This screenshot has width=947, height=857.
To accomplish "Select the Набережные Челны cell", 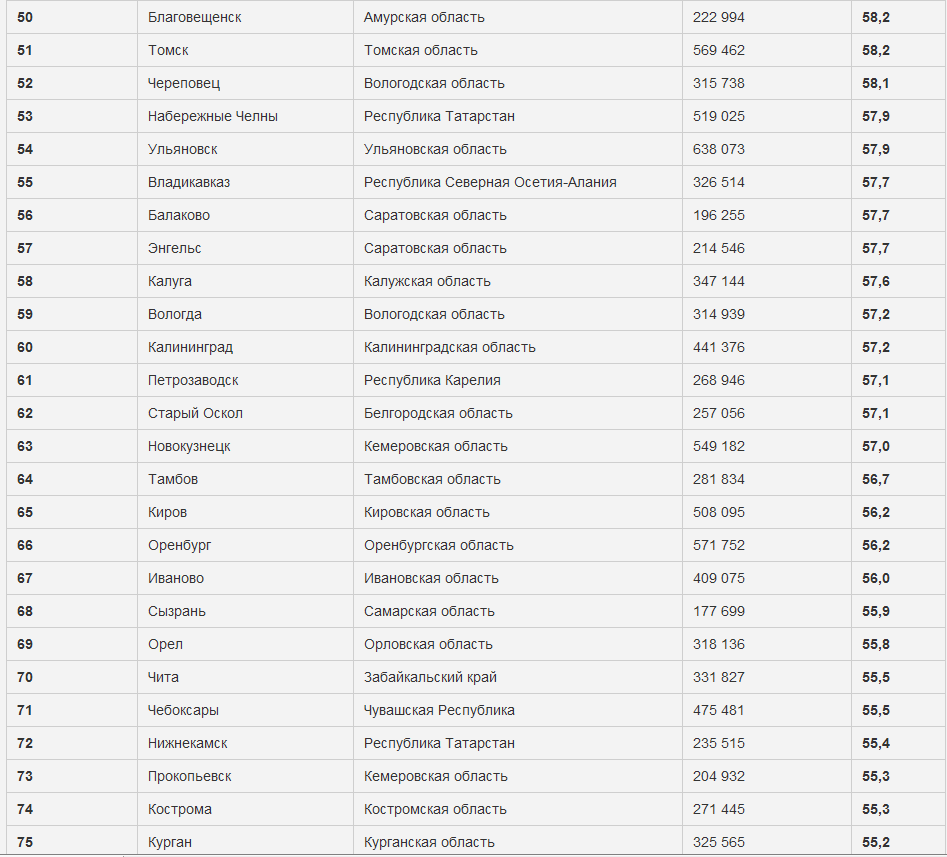I will click(x=213, y=116).
